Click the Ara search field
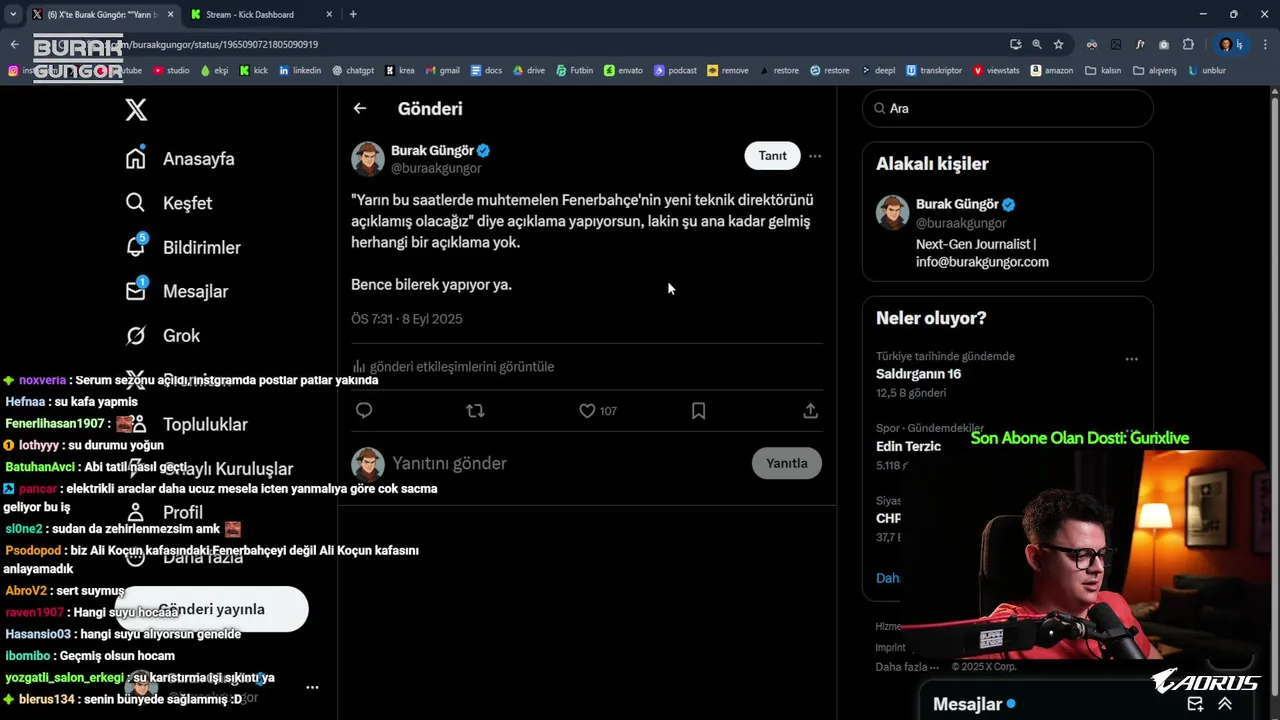1280x720 pixels. tap(1008, 108)
